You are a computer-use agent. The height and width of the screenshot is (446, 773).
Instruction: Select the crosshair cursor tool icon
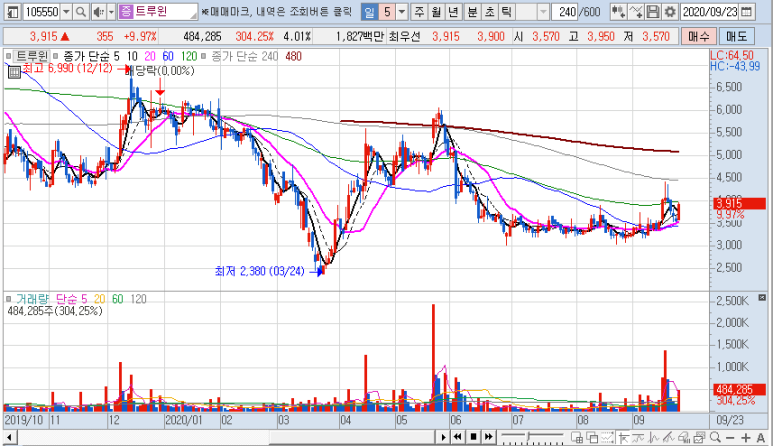tap(624, 437)
